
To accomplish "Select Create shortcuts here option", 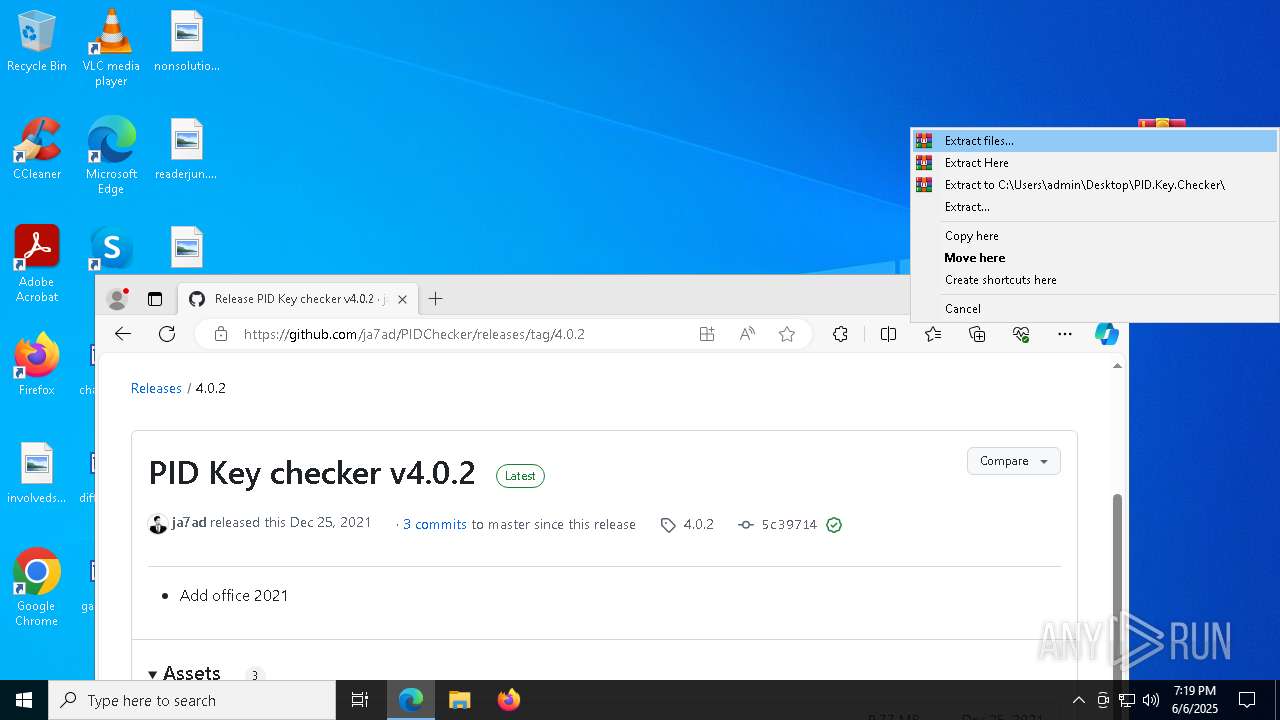I will 1095,280.
